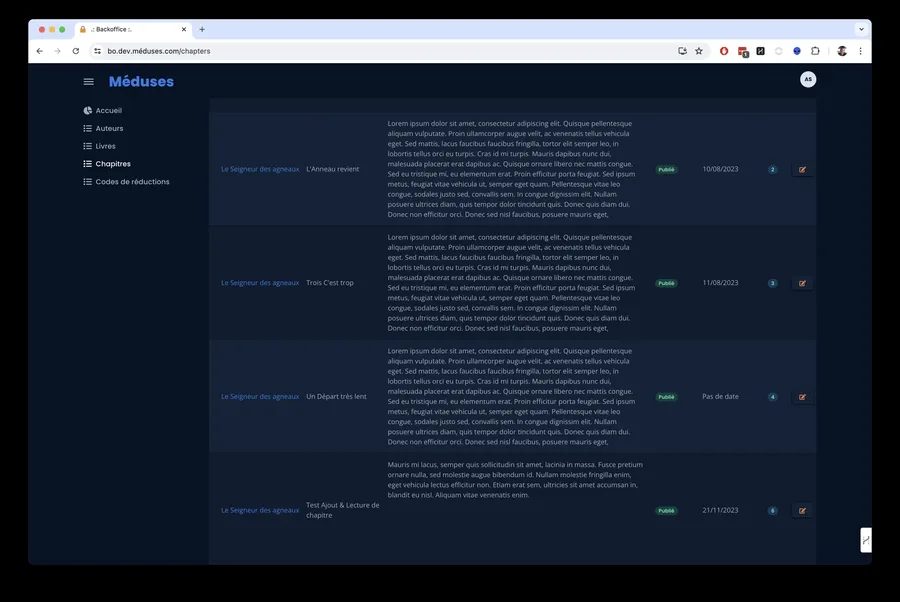Click chapter title "L'Anneau revient"
900x602 pixels.
point(332,169)
